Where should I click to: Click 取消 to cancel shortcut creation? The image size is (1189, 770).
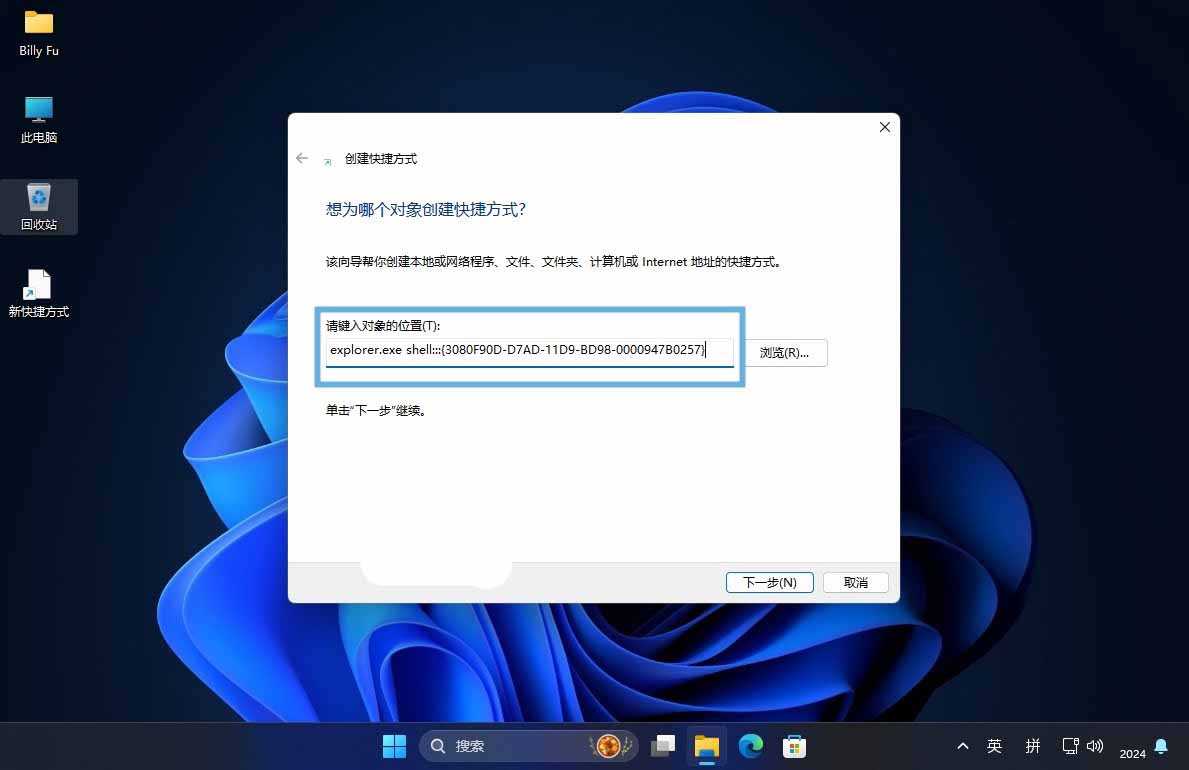point(855,582)
